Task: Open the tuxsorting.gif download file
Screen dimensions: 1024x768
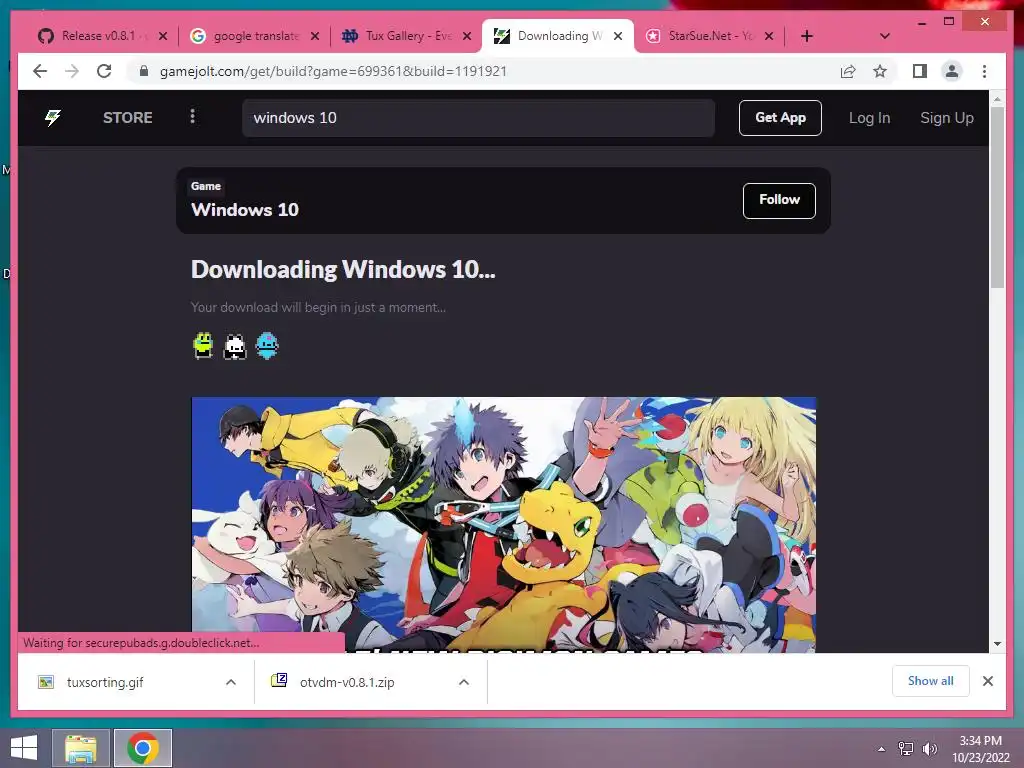Action: (104, 682)
